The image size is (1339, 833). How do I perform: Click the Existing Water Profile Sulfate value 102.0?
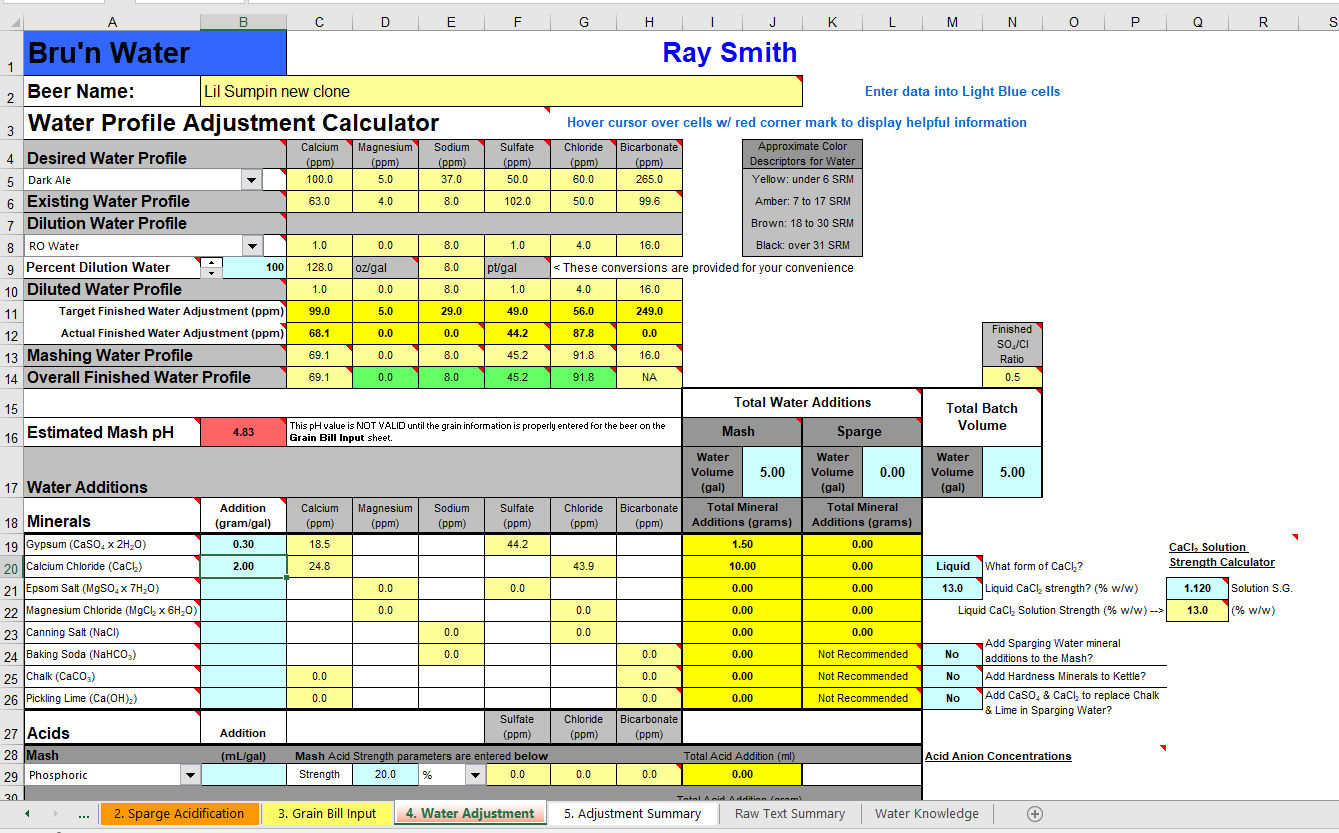click(517, 201)
